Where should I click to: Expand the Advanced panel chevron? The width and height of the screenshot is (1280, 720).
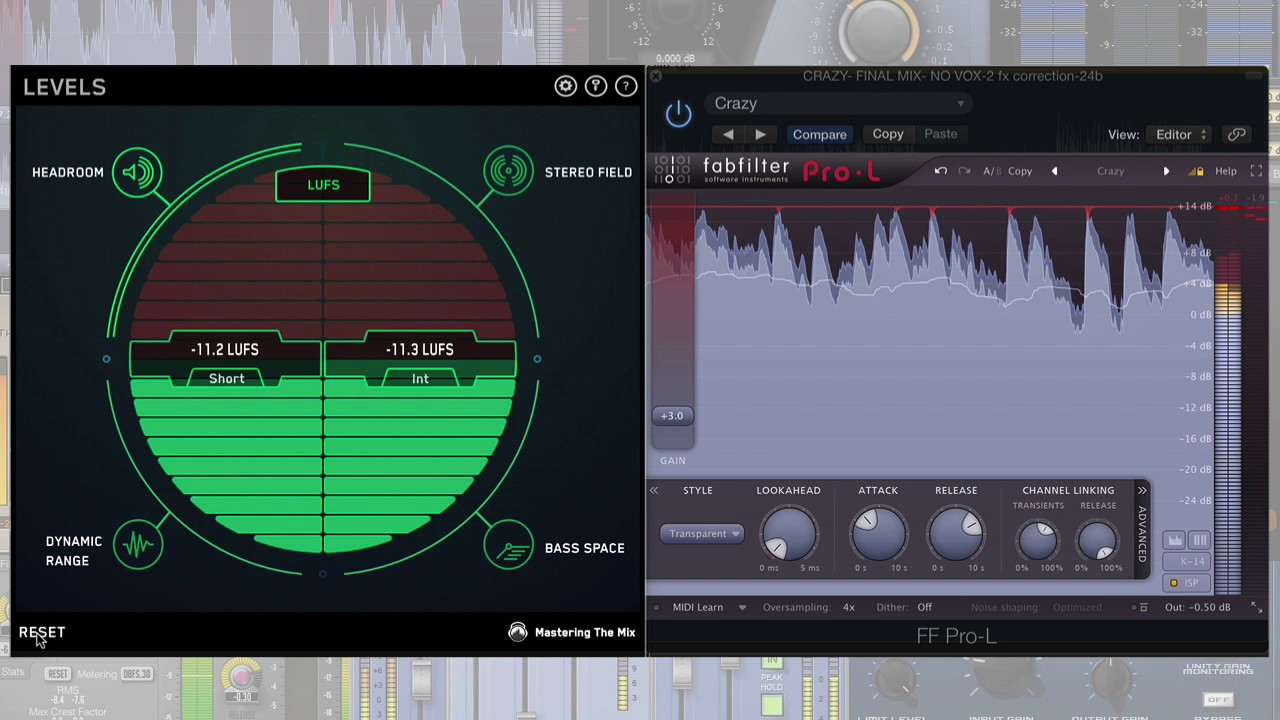coord(1142,490)
